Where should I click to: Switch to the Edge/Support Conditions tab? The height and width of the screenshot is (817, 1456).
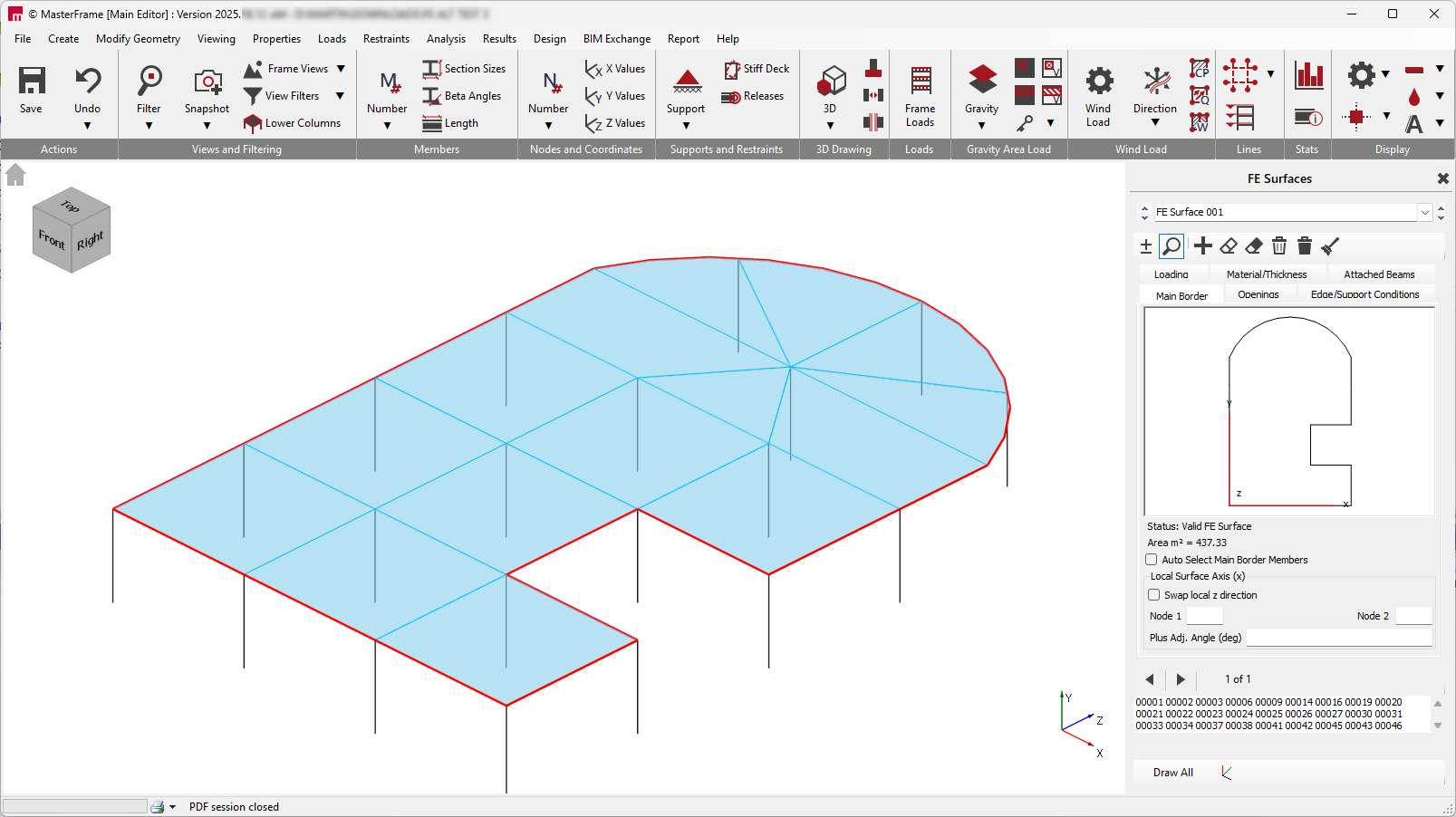(x=1364, y=294)
